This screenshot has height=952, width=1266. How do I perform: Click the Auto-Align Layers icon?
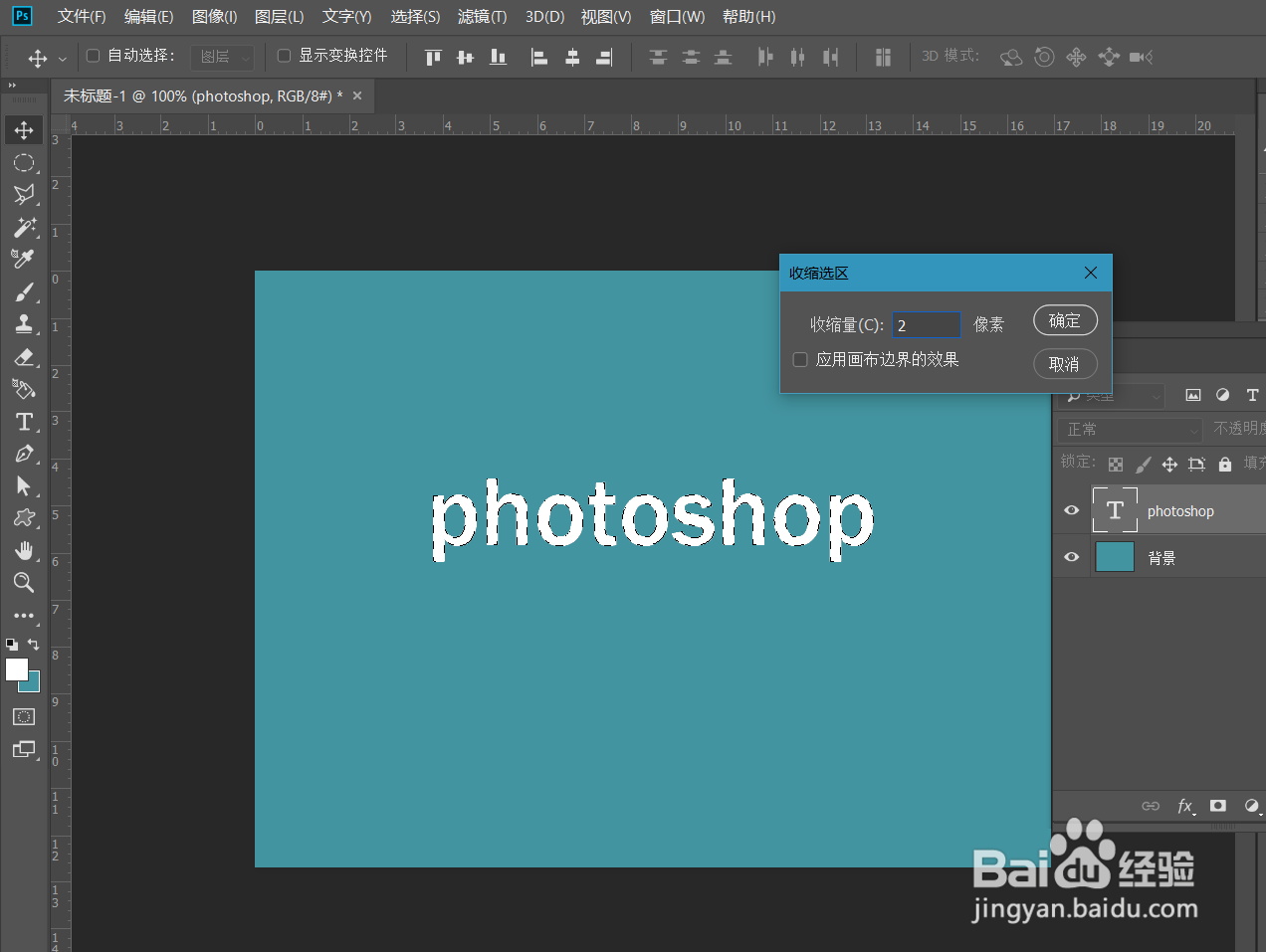coord(883,57)
